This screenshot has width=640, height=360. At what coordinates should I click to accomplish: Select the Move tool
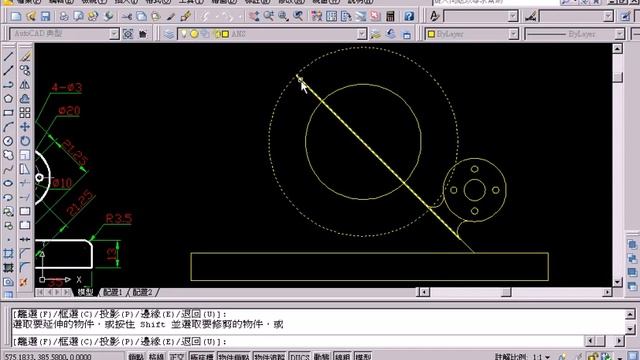(x=25, y=127)
